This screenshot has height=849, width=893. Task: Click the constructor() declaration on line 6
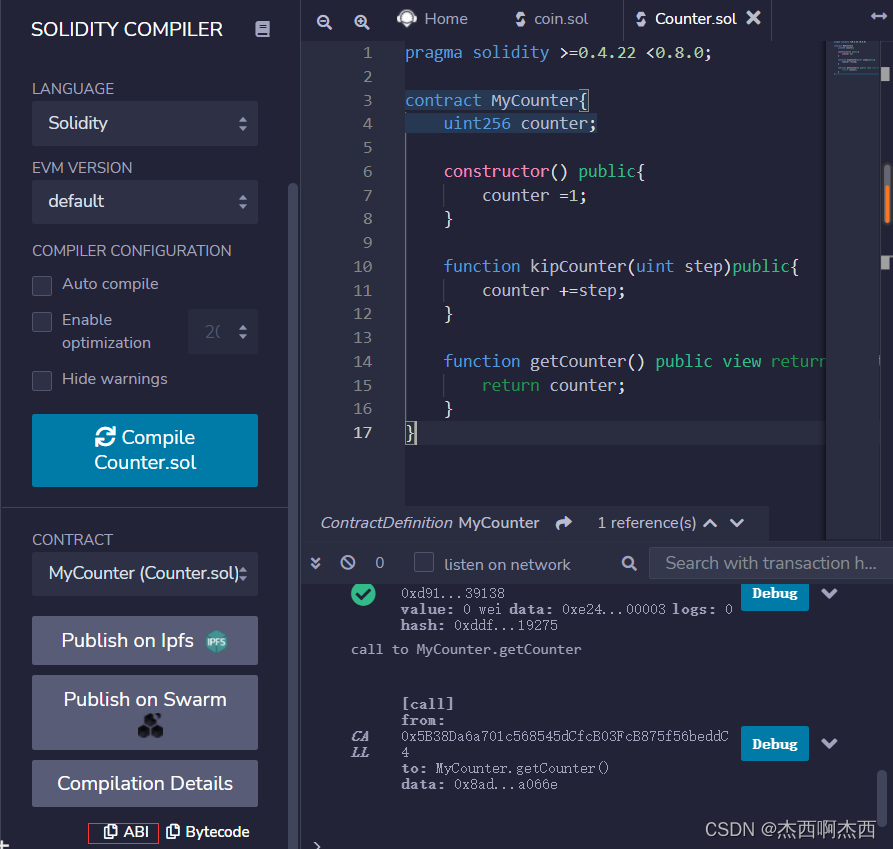pos(544,172)
